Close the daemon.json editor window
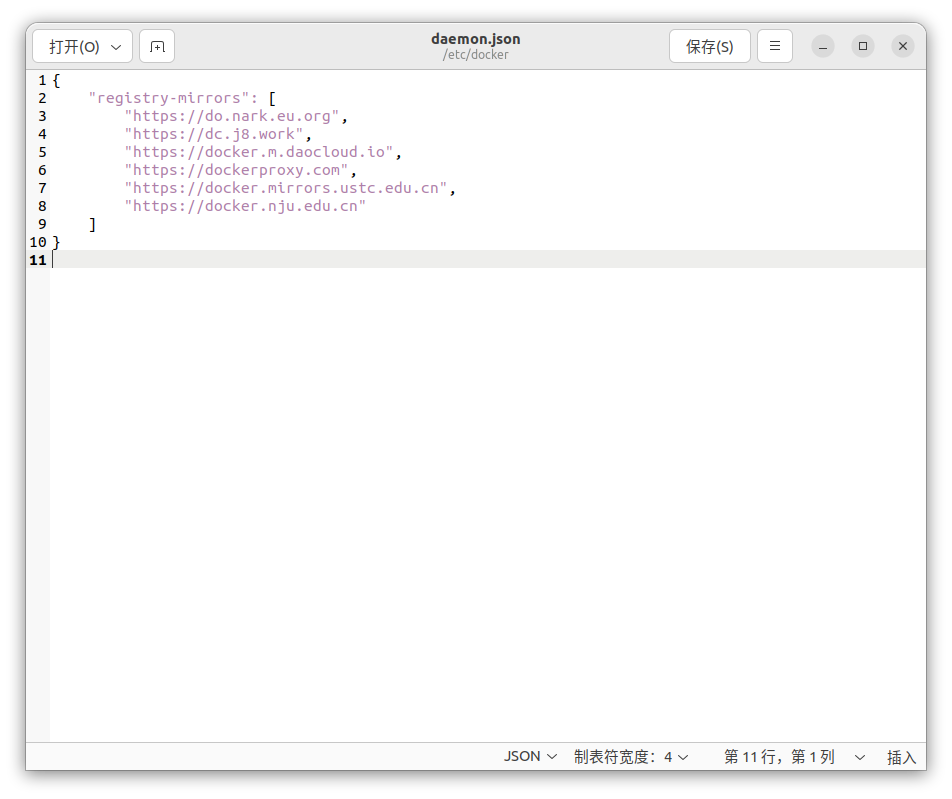This screenshot has height=799, width=952. (902, 47)
